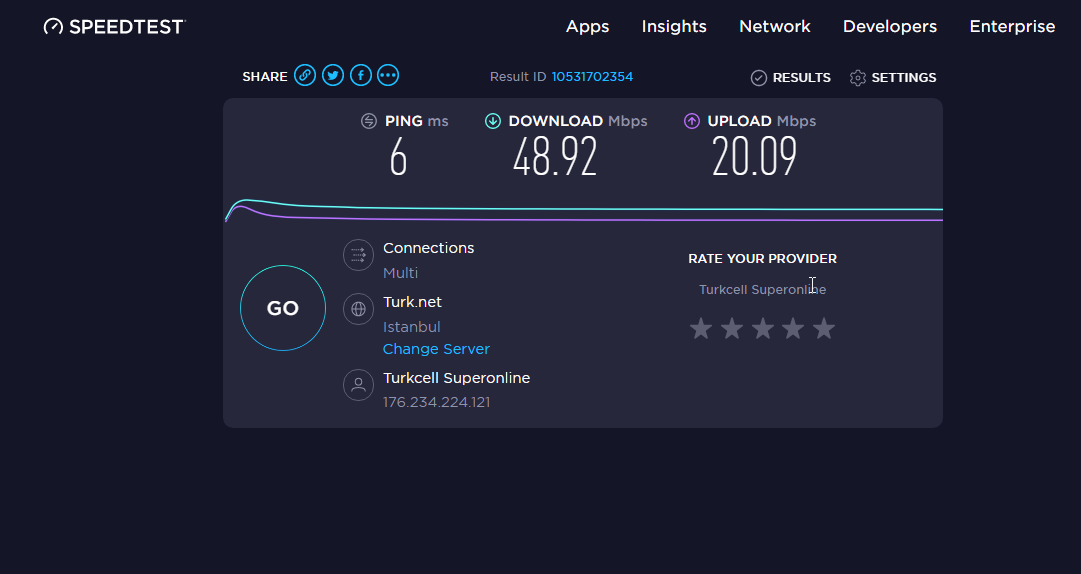Click the user profile provider icon
The width and height of the screenshot is (1081, 574).
click(358, 385)
